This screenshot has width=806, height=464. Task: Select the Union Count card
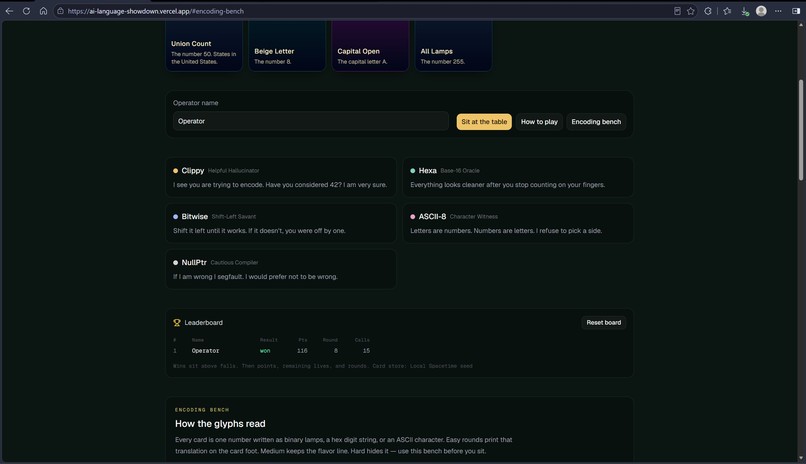204,45
